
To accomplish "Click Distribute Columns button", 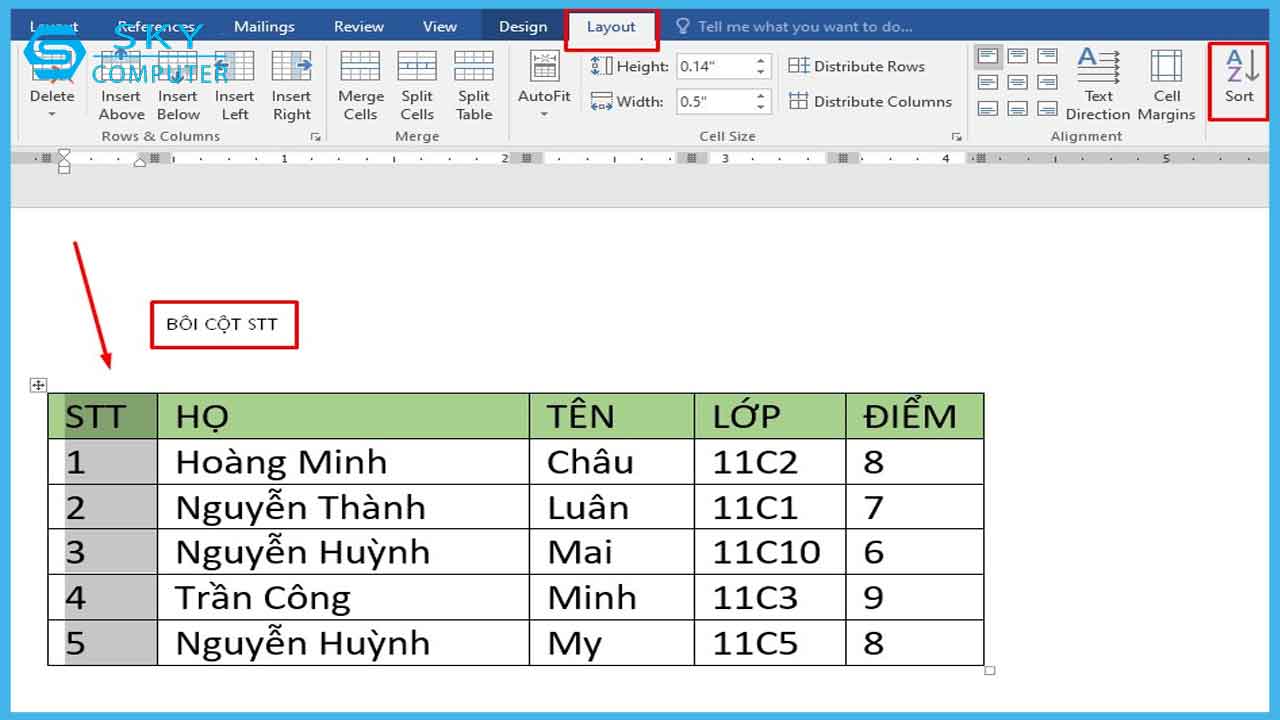I will 869,101.
